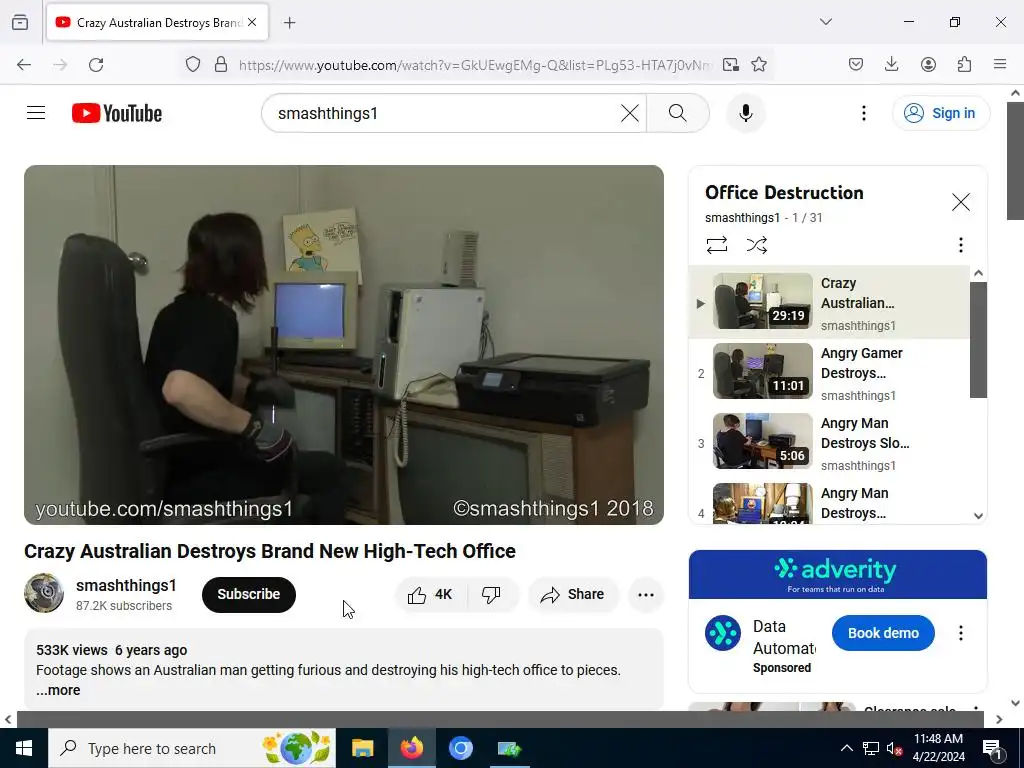Open muted volume tray icon
This screenshot has width=1024, height=768.
pyautogui.click(x=895, y=748)
